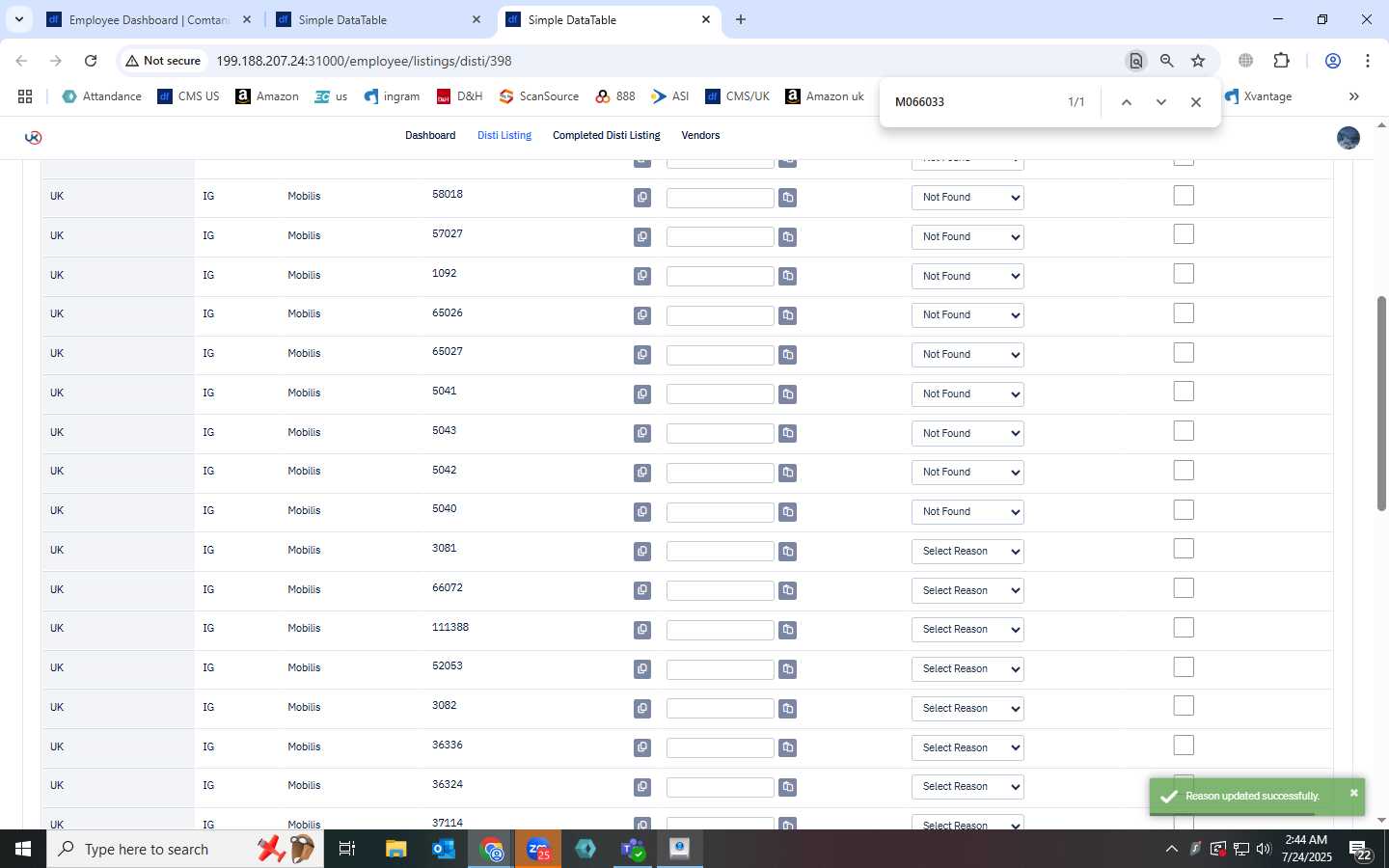Bookmark this page with the star icon
Image resolution: width=1389 pixels, height=868 pixels.
click(x=1198, y=61)
